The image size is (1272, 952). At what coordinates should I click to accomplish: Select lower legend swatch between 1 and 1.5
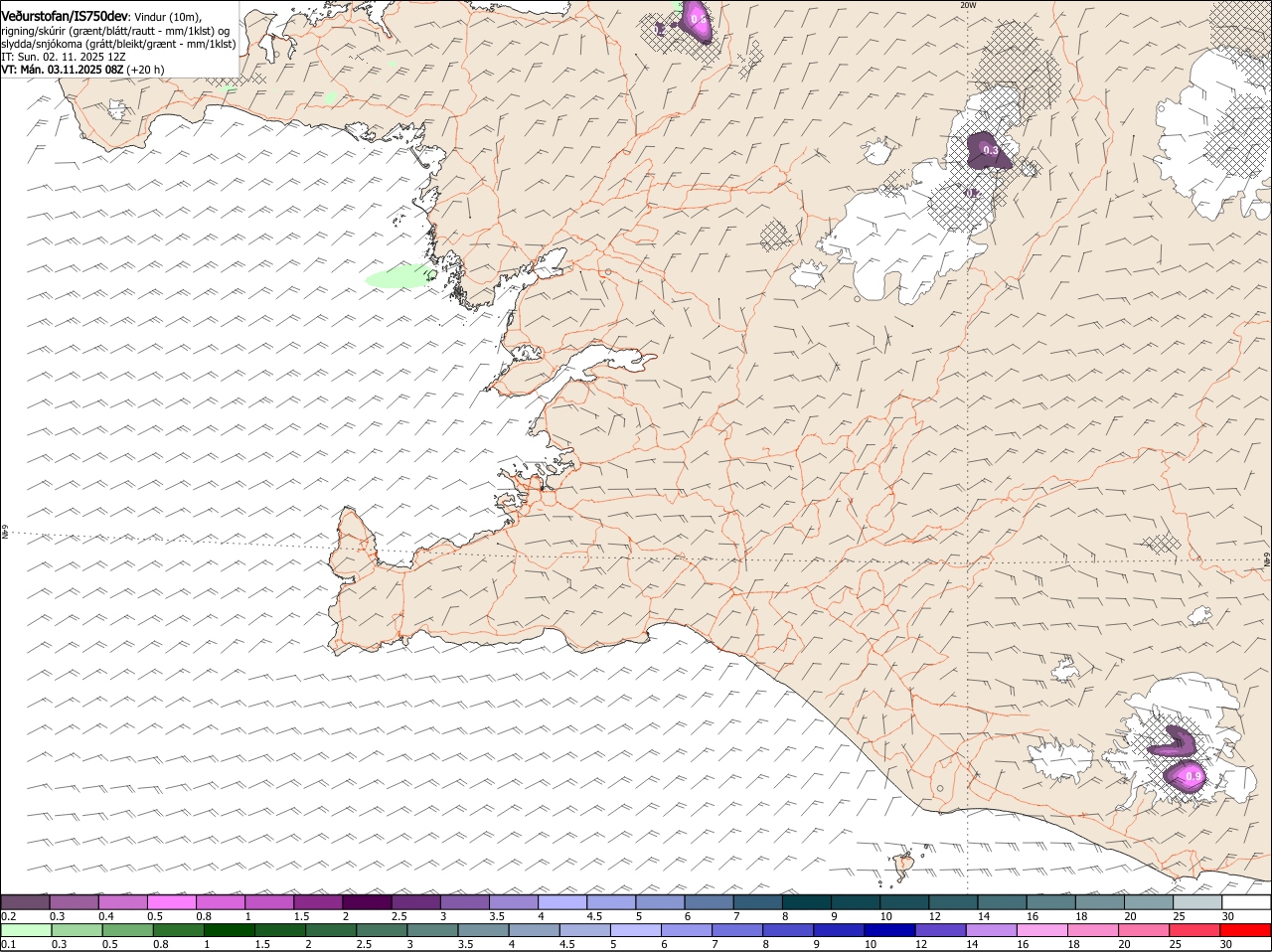click(x=229, y=930)
